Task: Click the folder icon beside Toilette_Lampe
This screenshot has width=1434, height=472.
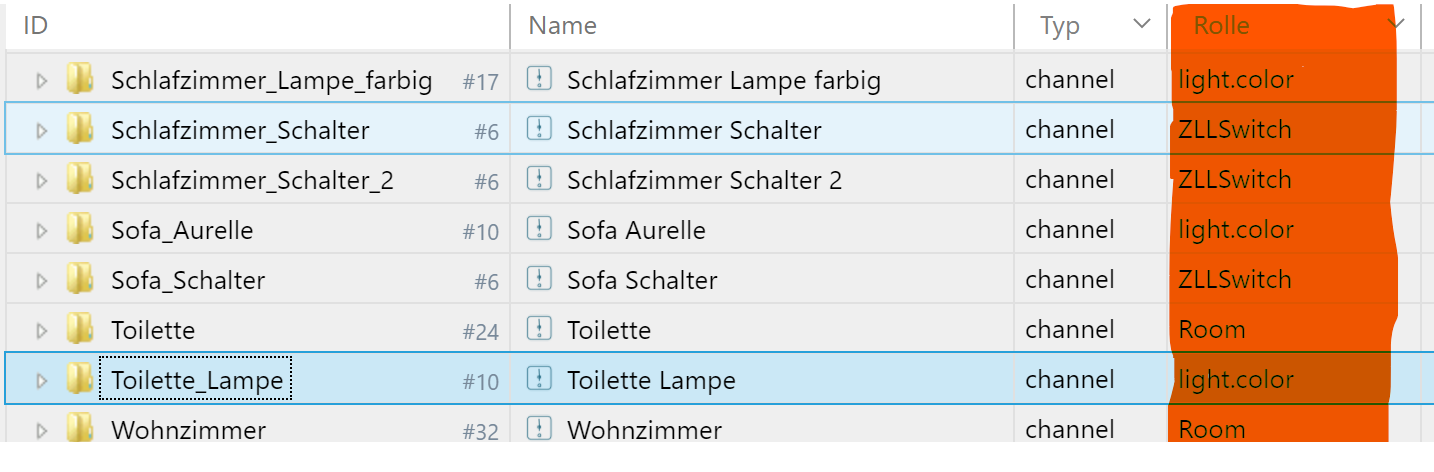Action: point(80,379)
